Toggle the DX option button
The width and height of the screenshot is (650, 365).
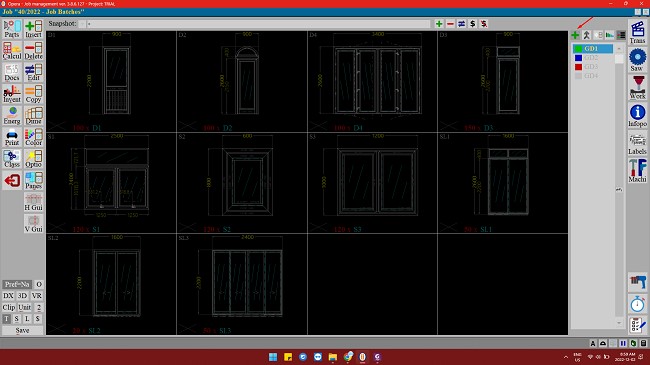pos(8,296)
